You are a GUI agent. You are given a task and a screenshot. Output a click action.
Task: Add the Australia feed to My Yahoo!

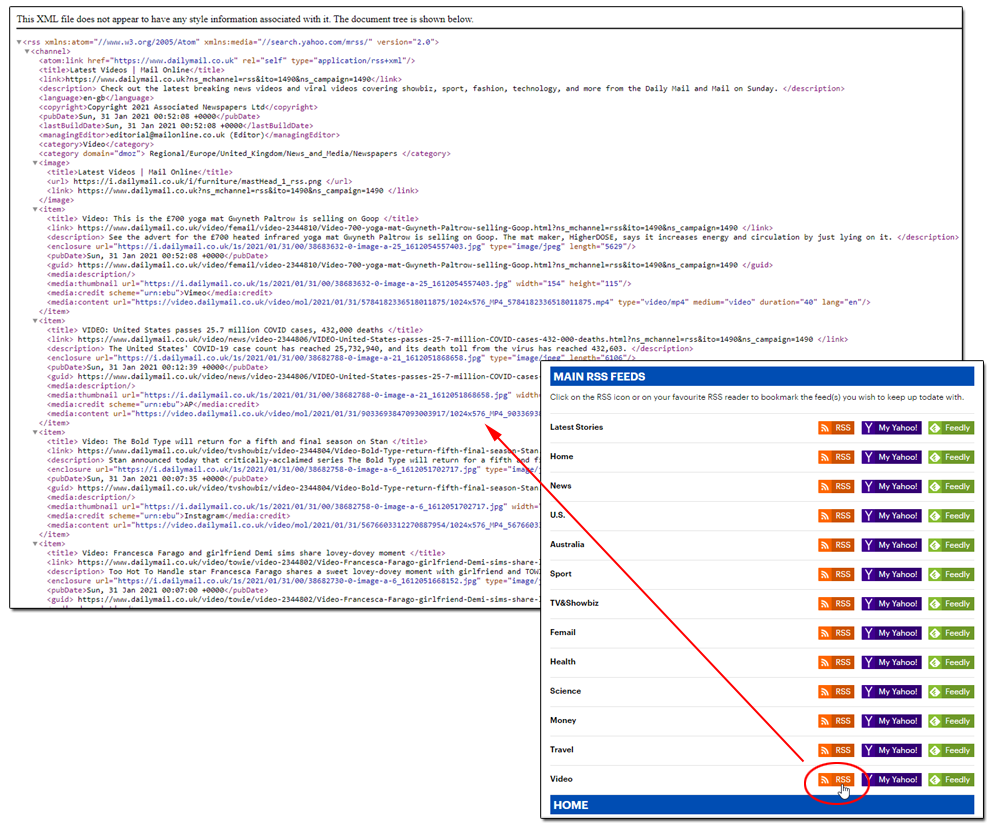pyautogui.click(x=891, y=545)
